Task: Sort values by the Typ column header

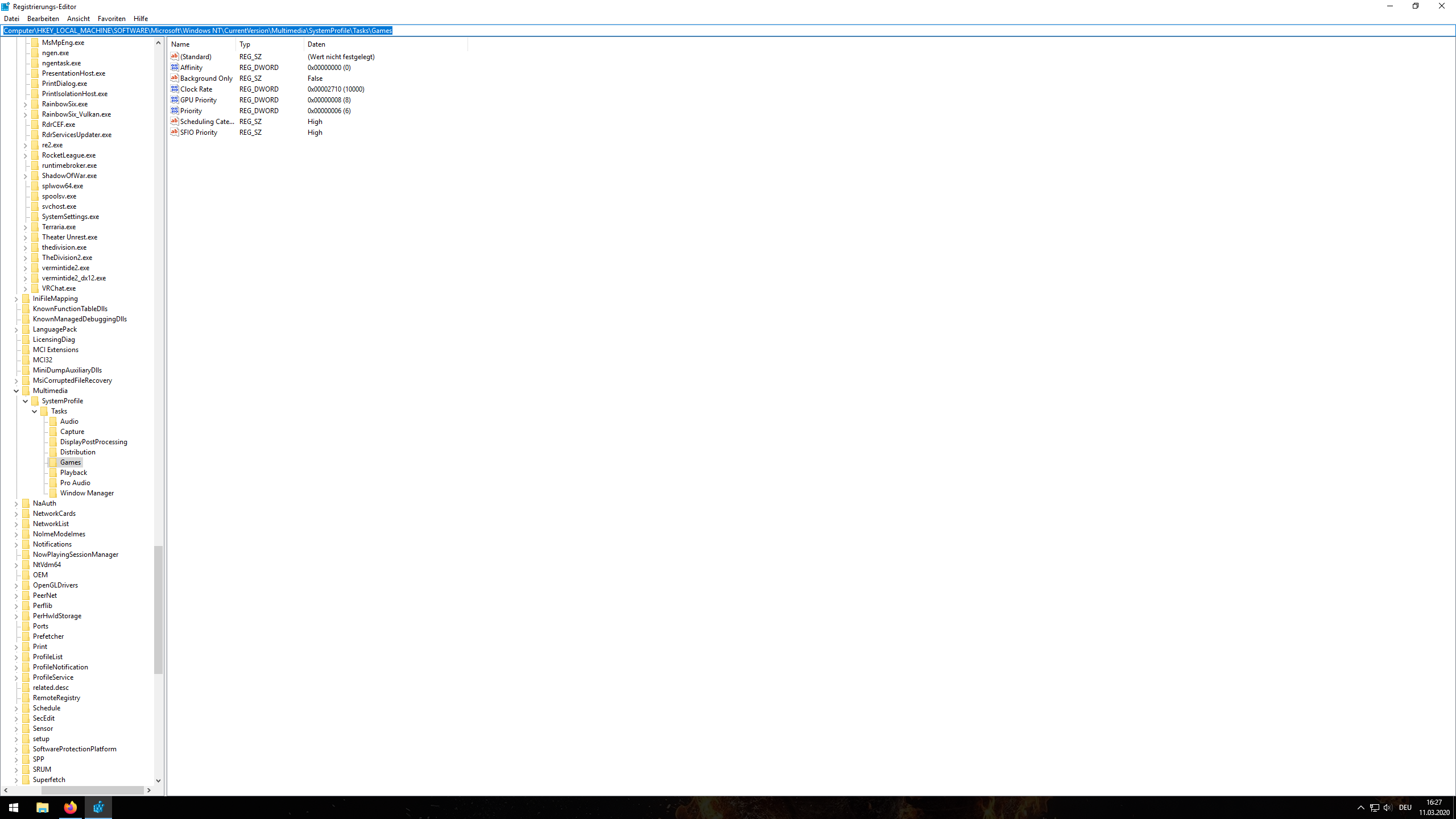Action: pos(270,44)
